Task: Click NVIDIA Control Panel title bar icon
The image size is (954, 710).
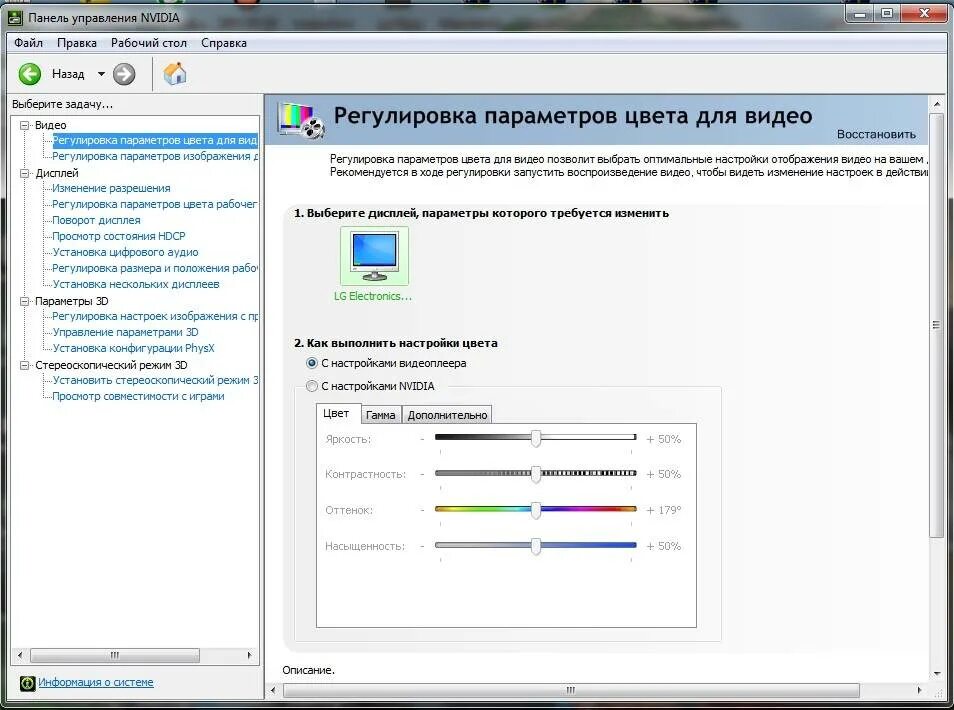Action: coord(15,18)
